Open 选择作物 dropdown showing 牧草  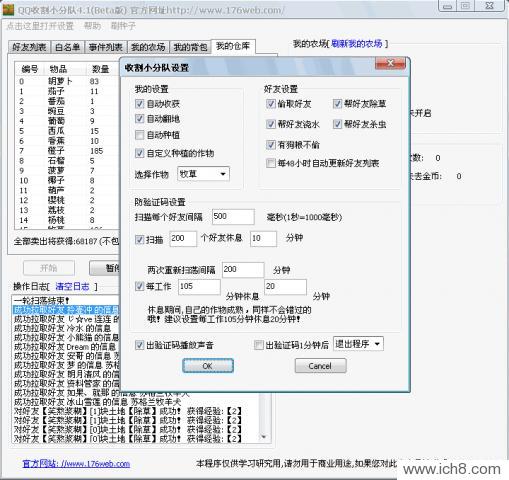click(x=203, y=174)
